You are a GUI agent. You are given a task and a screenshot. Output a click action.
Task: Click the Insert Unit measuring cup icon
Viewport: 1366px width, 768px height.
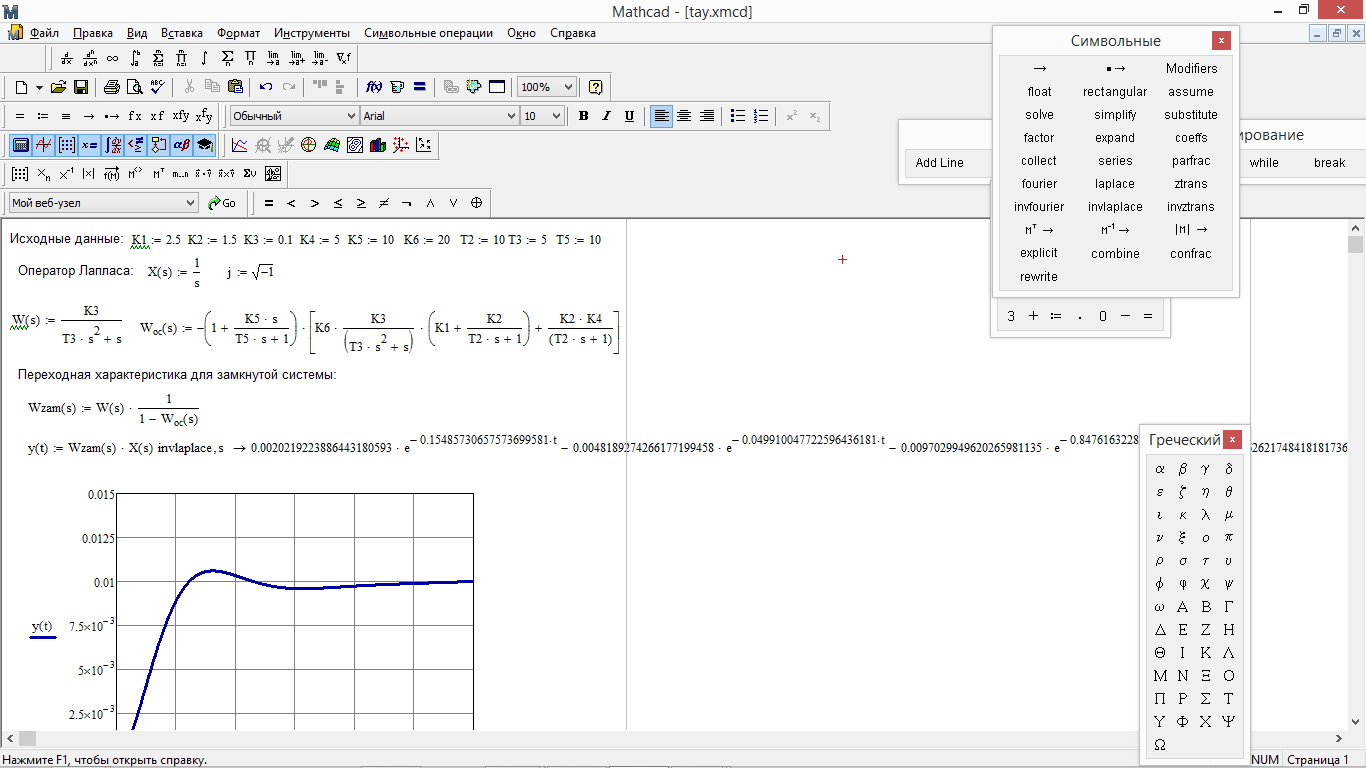pyautogui.click(x=397, y=87)
